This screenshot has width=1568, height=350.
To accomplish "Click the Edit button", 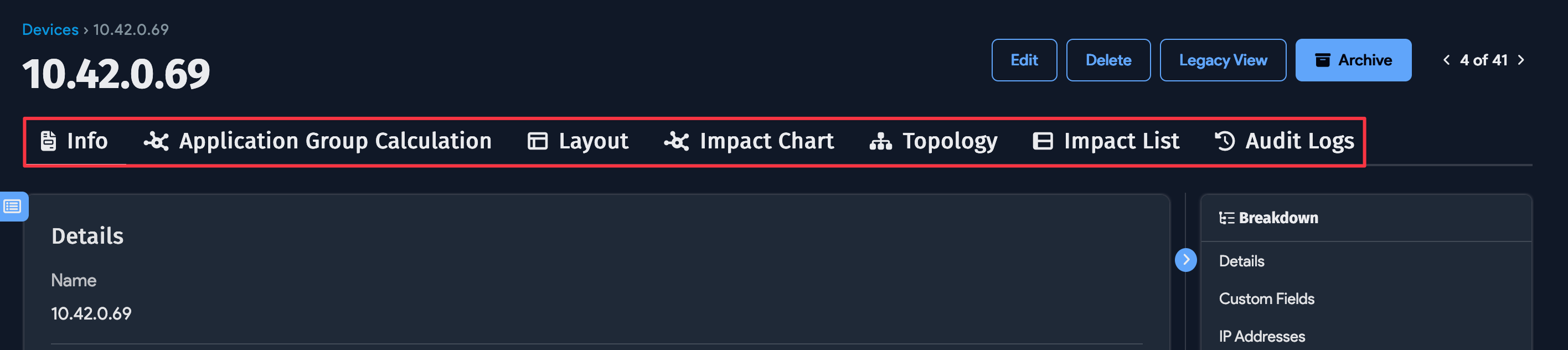I will click(x=1024, y=60).
